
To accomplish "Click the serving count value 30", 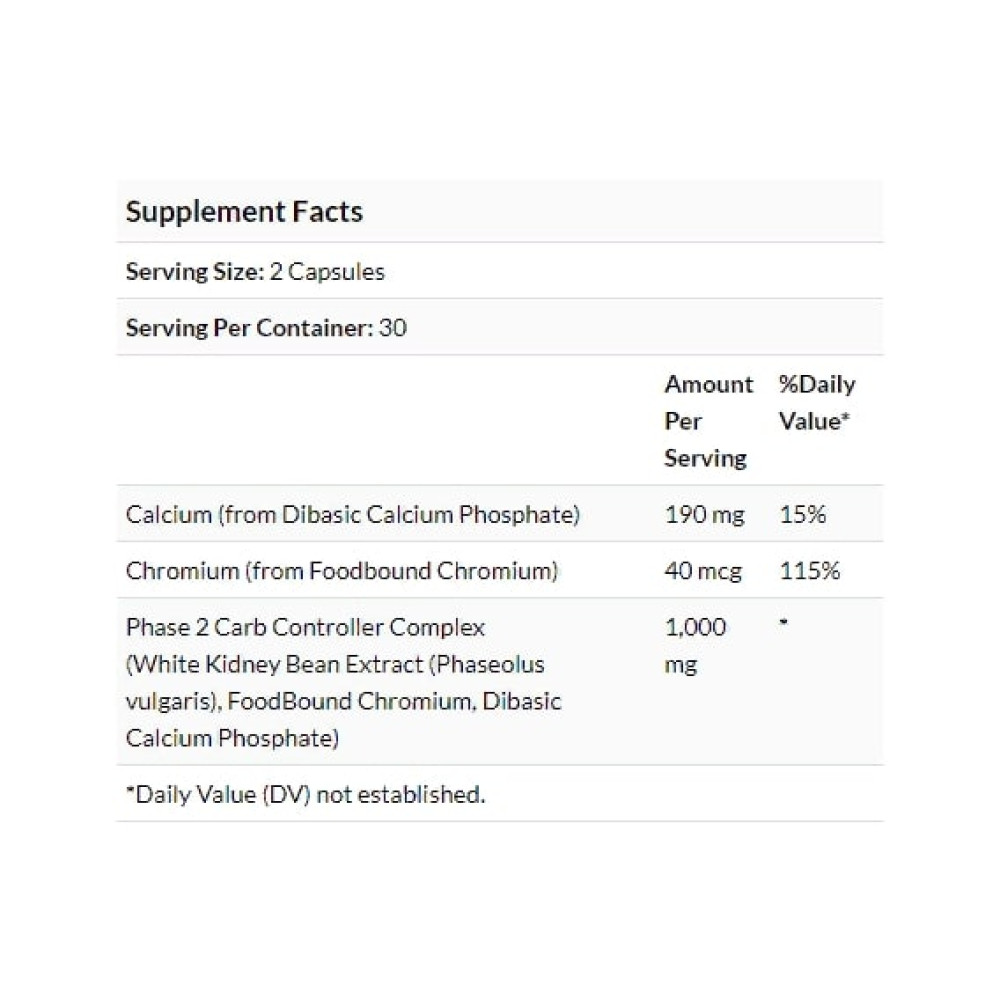I will point(393,328).
